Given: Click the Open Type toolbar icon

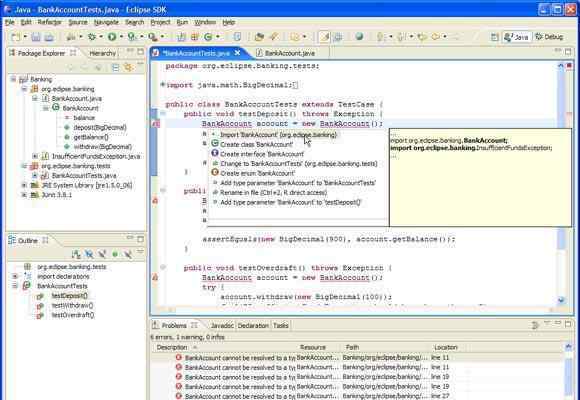Looking at the screenshot, I should coord(259,37).
